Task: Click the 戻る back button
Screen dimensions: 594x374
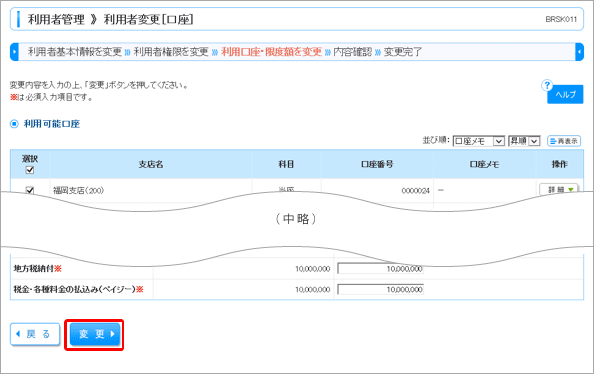Action: pos(35,334)
